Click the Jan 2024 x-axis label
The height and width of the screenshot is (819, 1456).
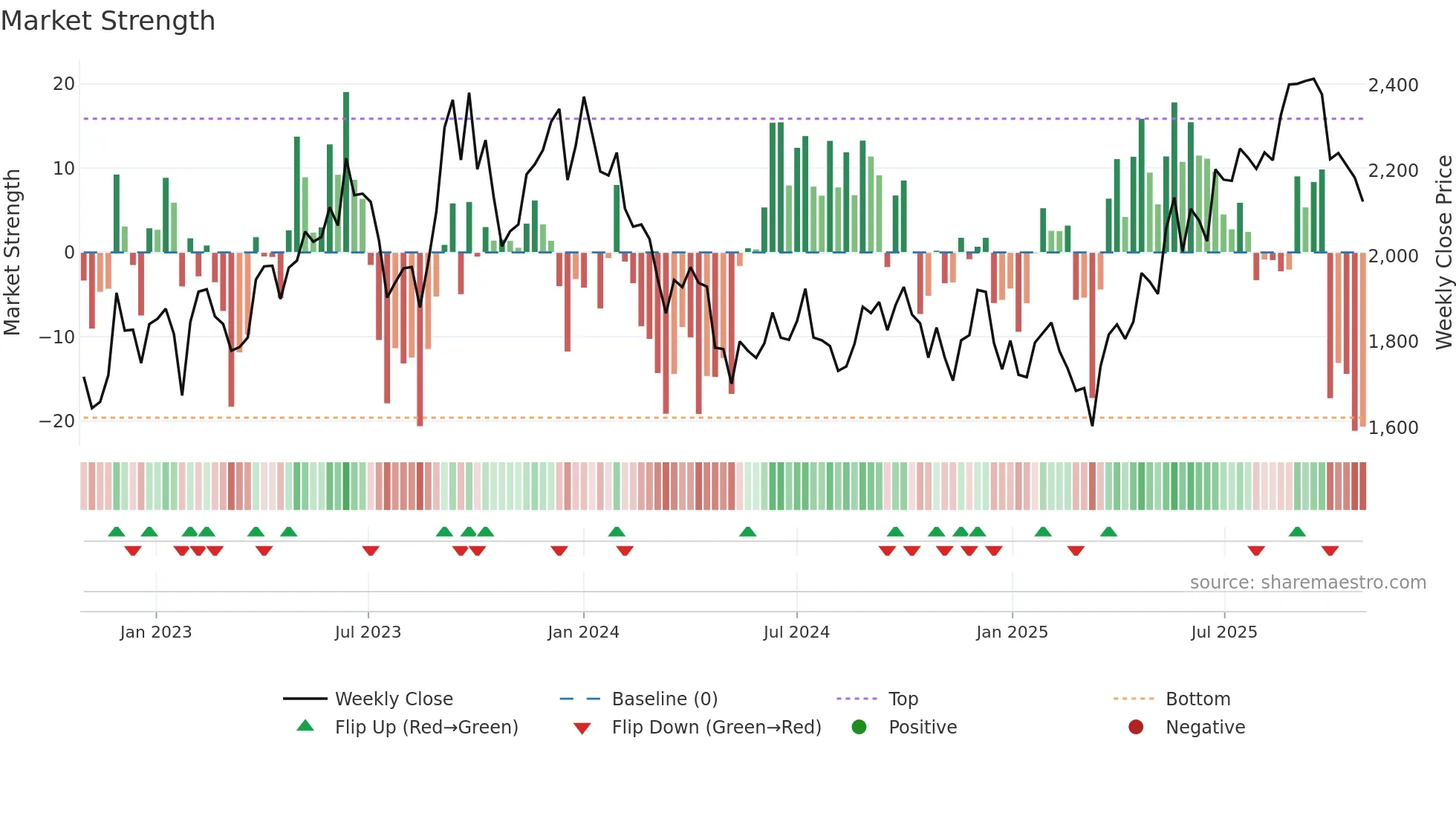coord(583,632)
